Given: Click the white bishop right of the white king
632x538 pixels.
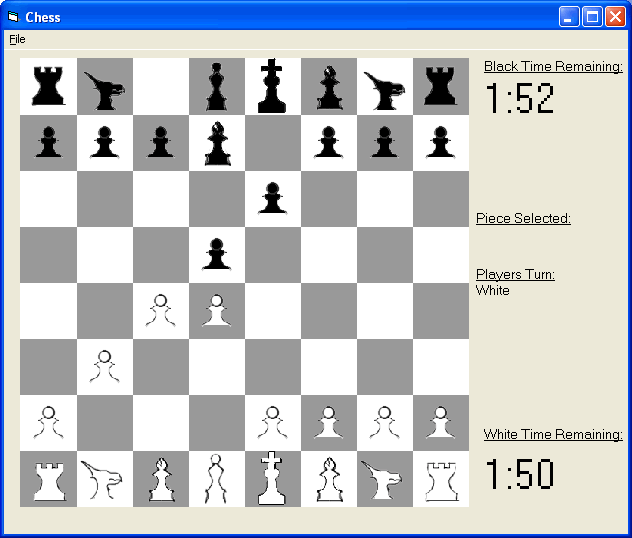Looking at the screenshot, I should click(x=329, y=478).
